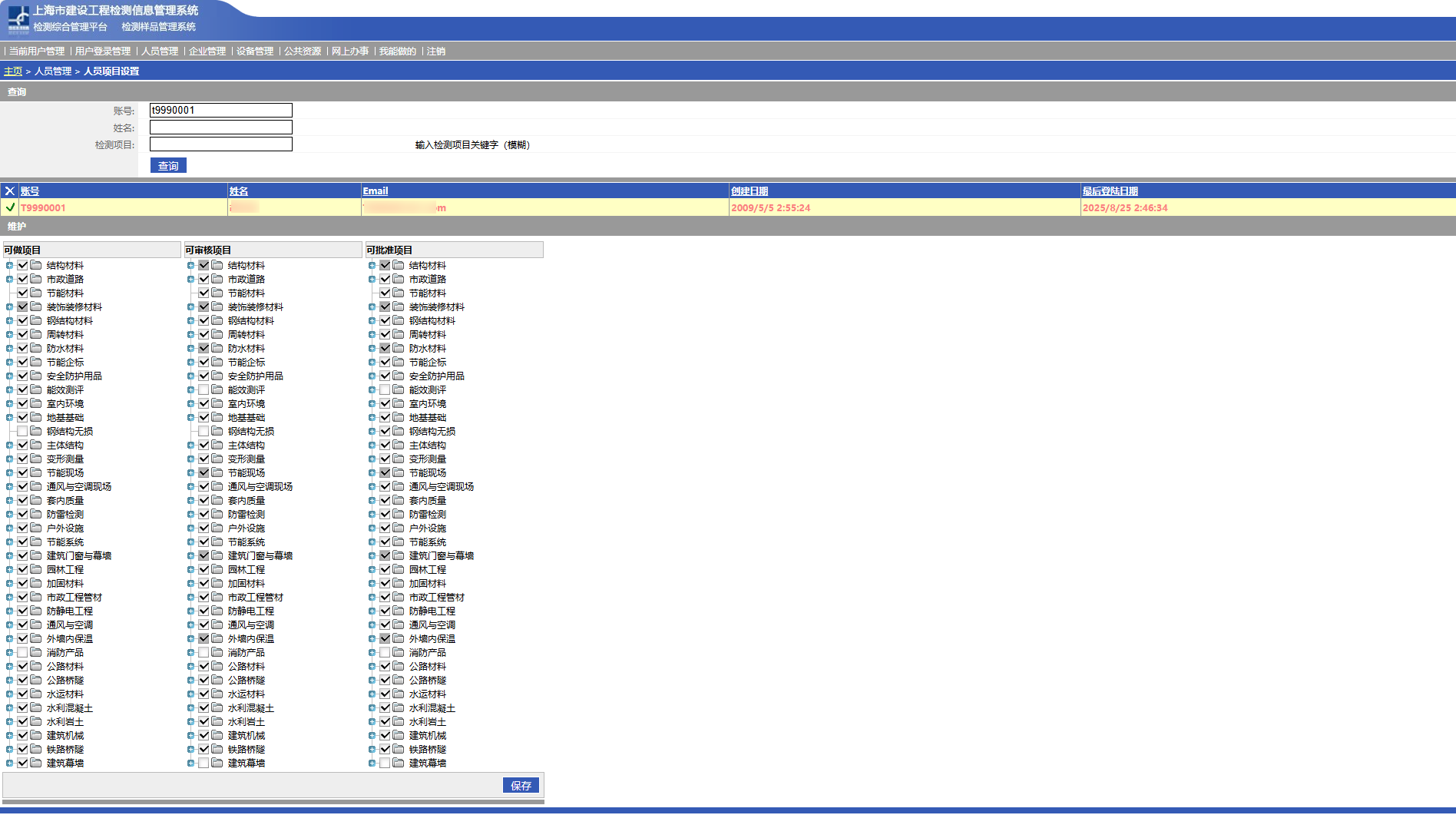Click folder icon of 结构材料 in 可做项目
Screen dimensions: 1456x815
tap(36, 266)
